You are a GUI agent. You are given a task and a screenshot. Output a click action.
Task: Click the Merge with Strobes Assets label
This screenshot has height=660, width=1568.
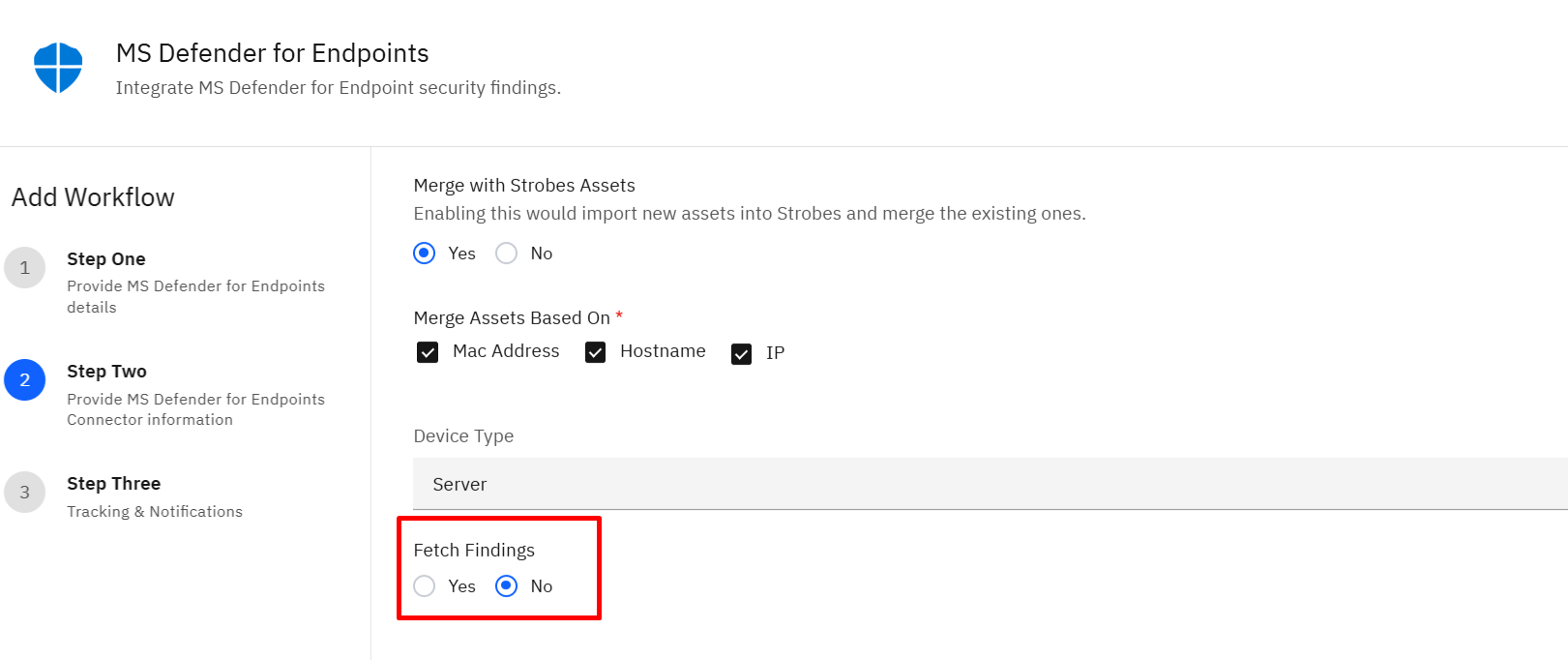(x=524, y=186)
